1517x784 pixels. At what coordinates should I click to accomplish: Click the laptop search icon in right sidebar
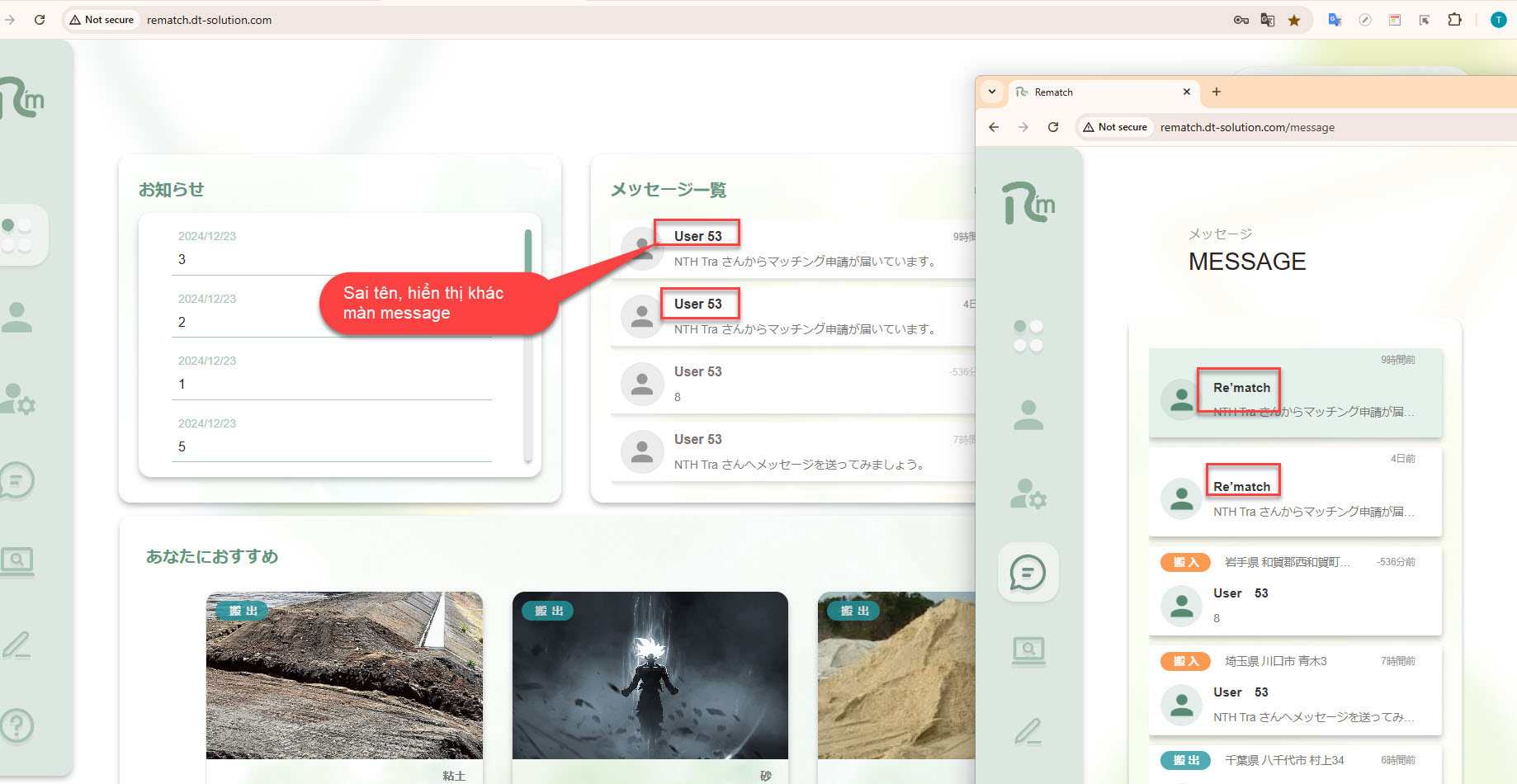click(x=1028, y=651)
